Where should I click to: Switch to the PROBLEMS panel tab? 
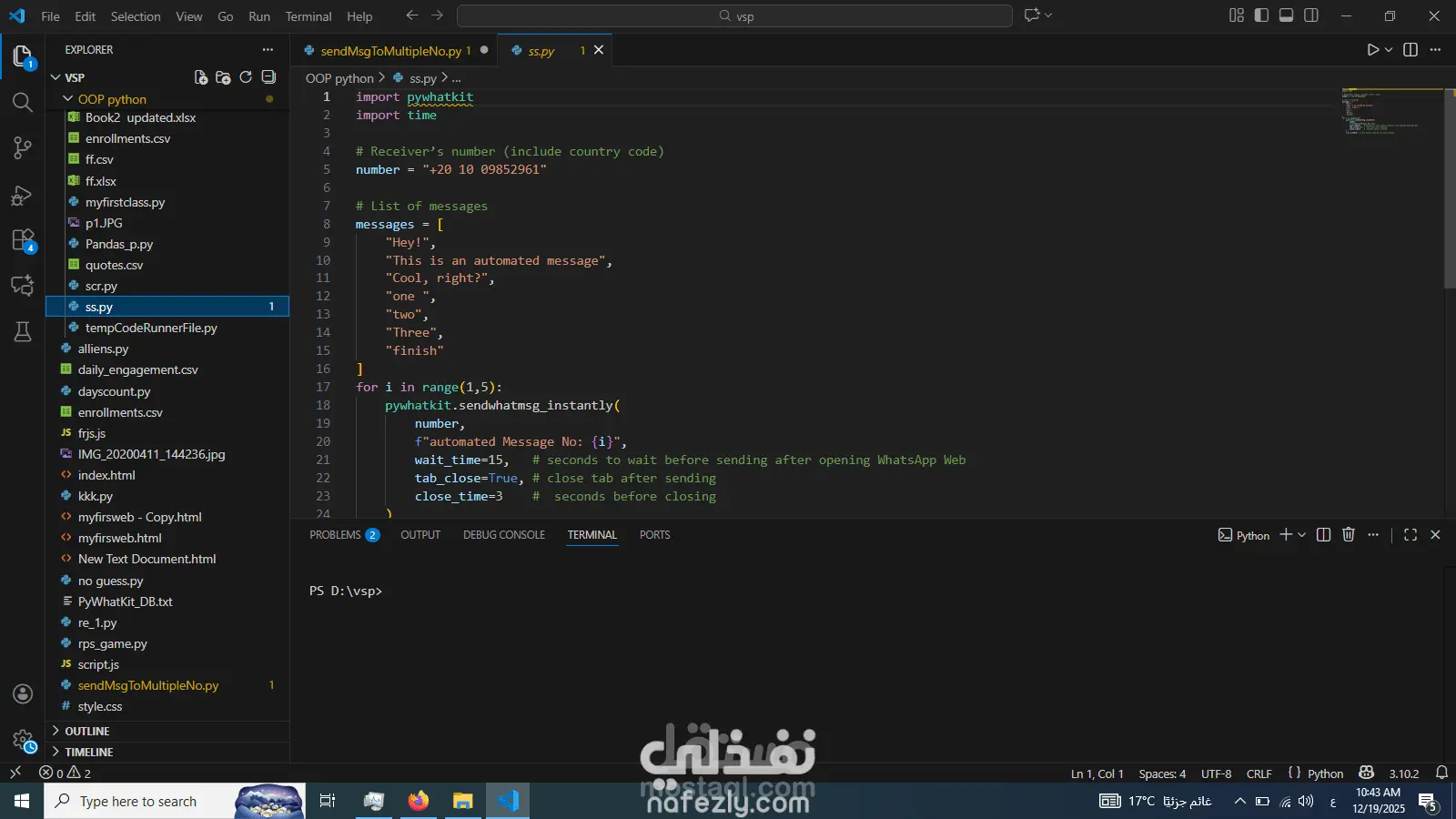pyautogui.click(x=344, y=535)
